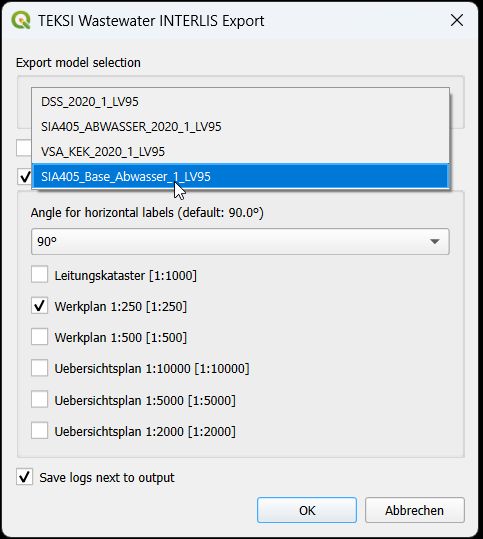The width and height of the screenshot is (483, 539).
Task: Select DSS_2020_1_LV95 from the model list
Action: (240, 102)
